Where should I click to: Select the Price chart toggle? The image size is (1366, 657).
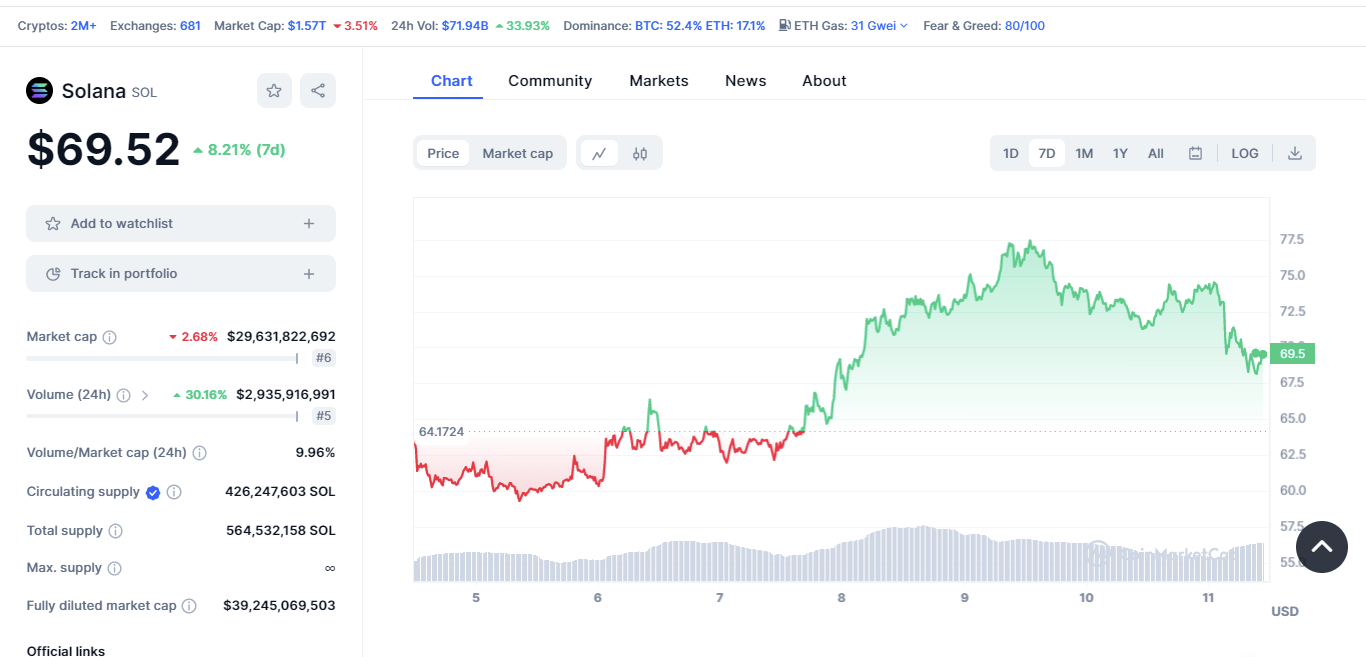click(x=443, y=153)
